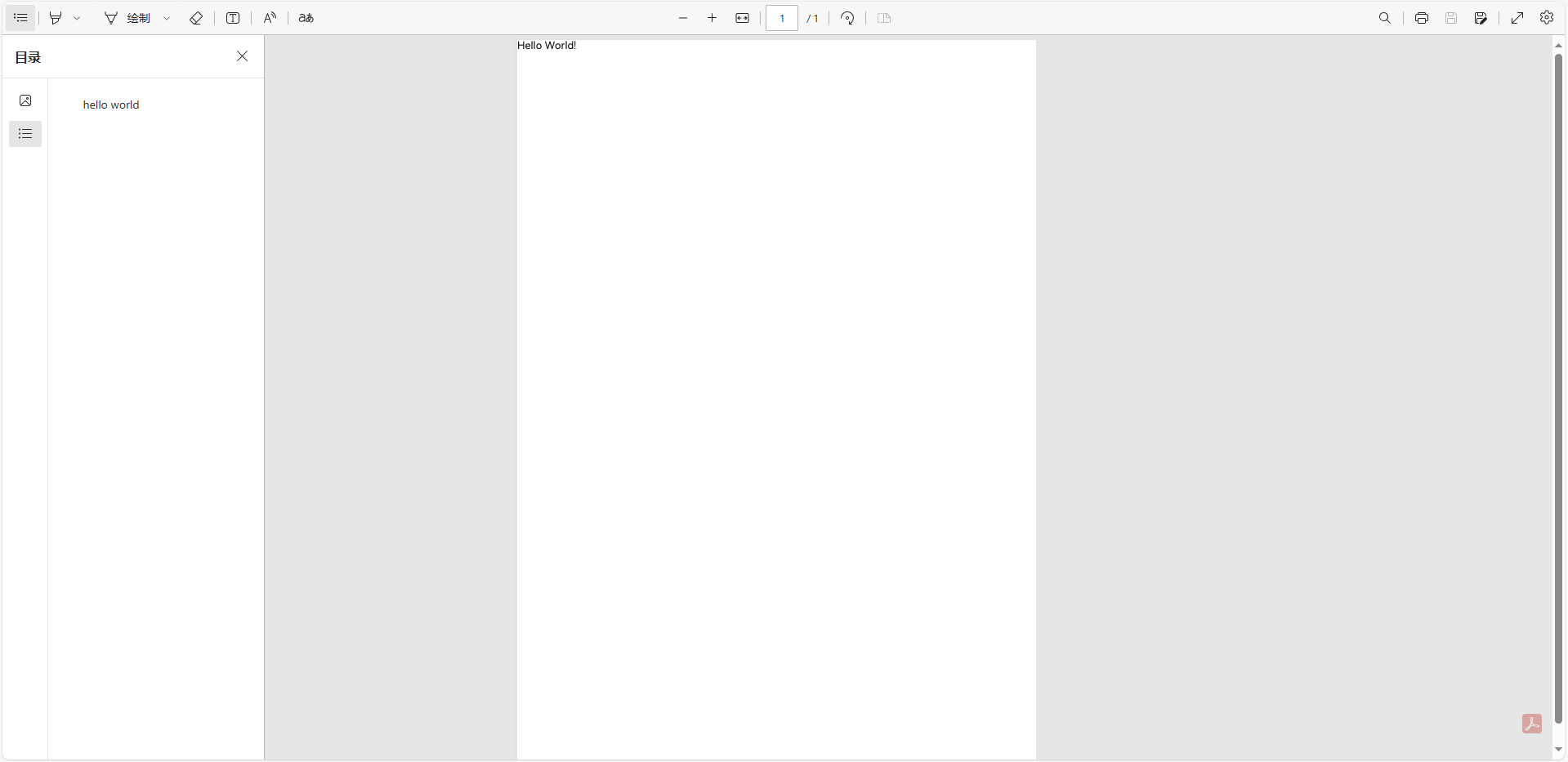
Task: Click the print icon
Action: (x=1422, y=18)
